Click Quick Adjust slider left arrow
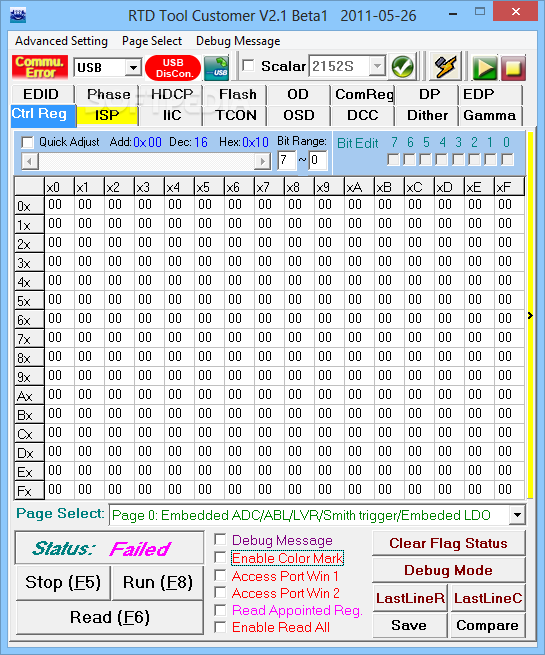 coord(30,161)
